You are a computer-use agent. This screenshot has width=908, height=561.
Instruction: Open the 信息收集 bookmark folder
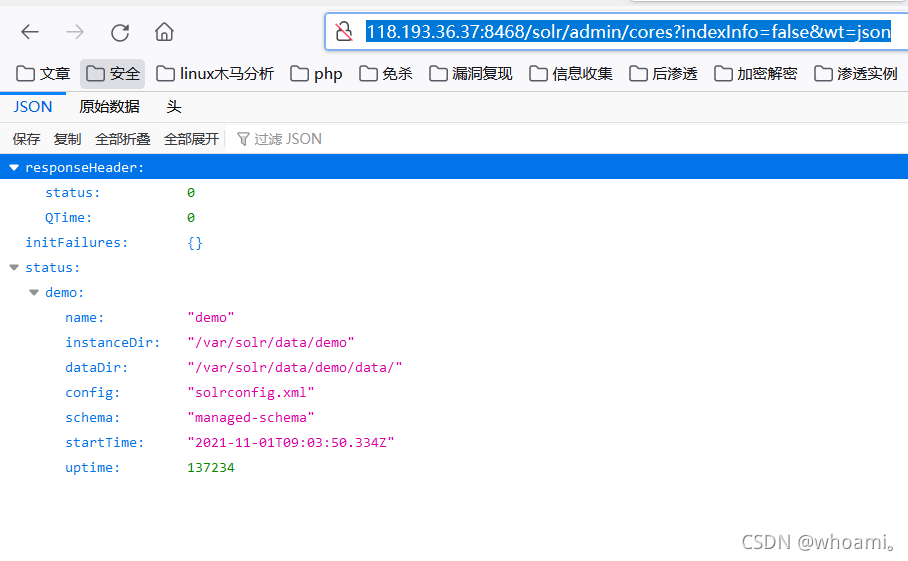pos(571,74)
